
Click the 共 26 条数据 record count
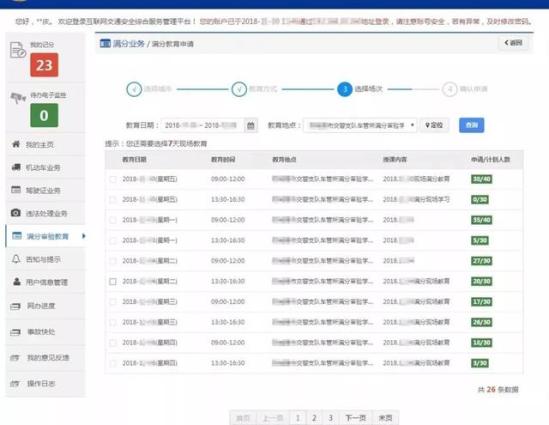pyautogui.click(x=498, y=389)
